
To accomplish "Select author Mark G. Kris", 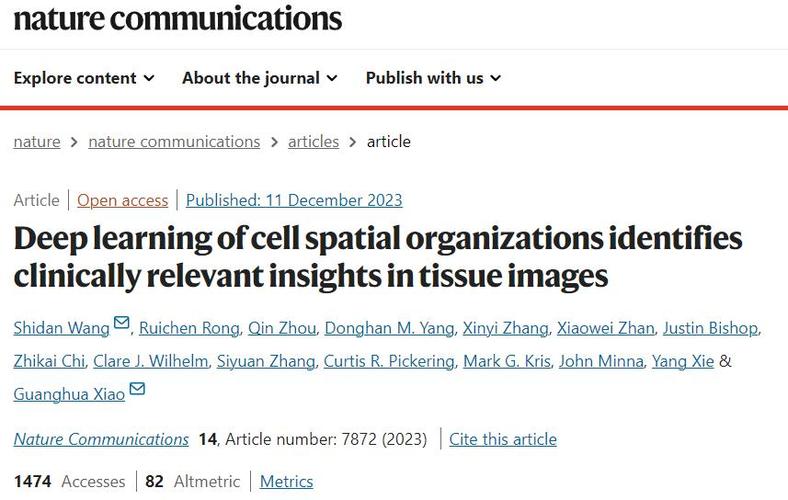I will tap(507, 361).
